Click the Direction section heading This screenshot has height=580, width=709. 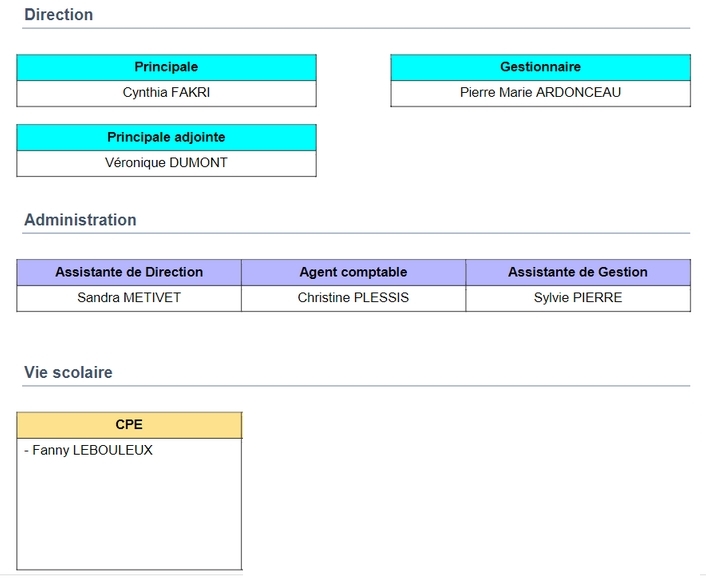(59, 15)
